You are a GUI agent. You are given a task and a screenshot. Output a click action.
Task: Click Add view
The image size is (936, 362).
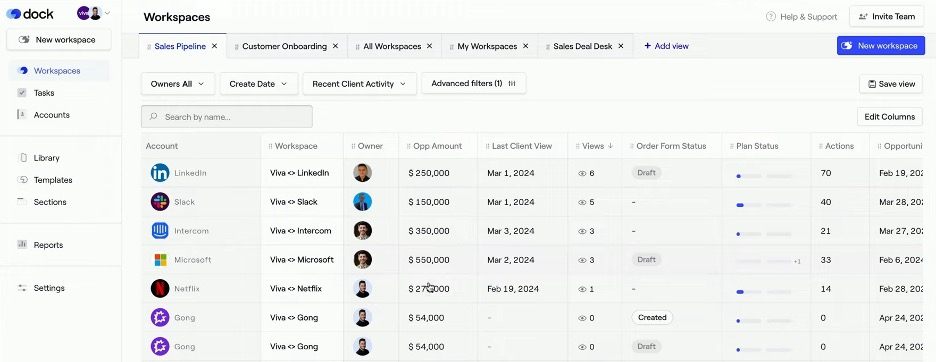[x=666, y=46]
